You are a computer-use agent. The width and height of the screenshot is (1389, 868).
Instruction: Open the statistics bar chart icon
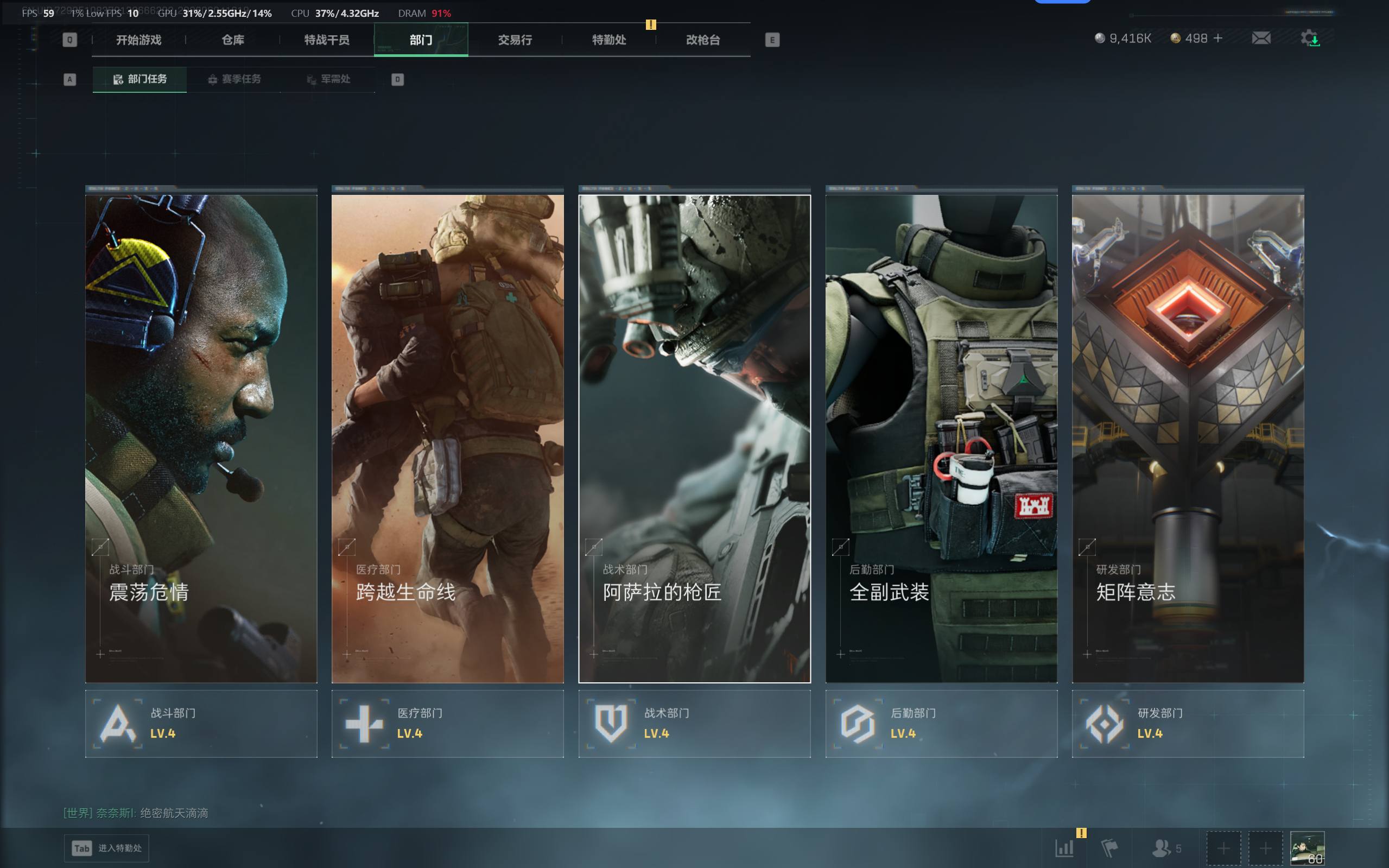(1064, 848)
